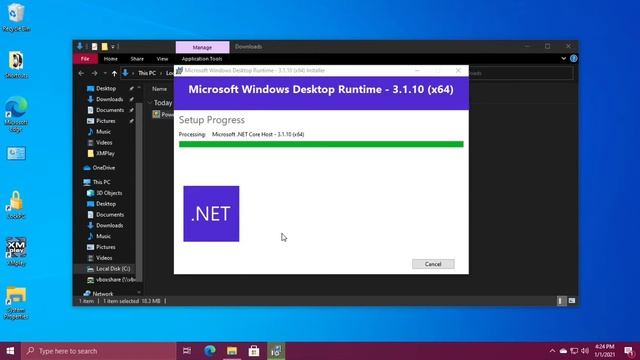The image size is (640, 360).
Task: Open Task View on the taskbar
Action: (187, 351)
